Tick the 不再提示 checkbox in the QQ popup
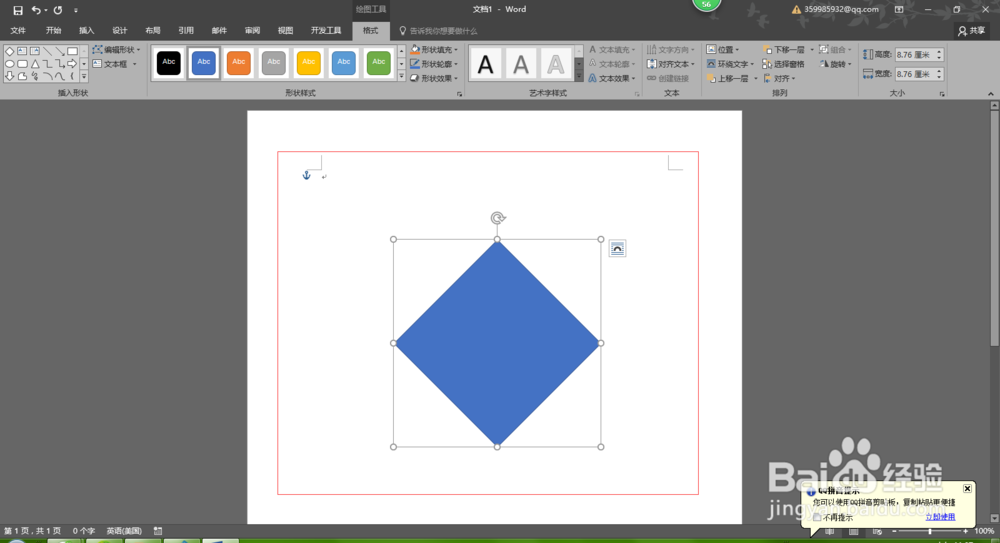1000x543 pixels. click(817, 517)
